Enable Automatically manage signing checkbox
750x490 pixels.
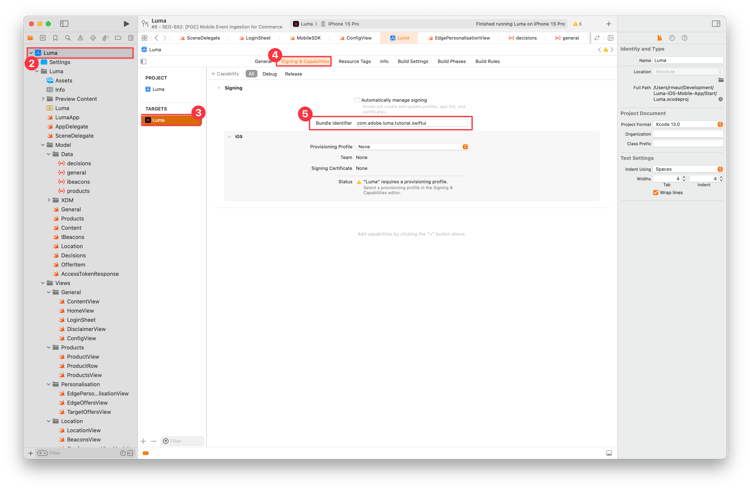357,100
